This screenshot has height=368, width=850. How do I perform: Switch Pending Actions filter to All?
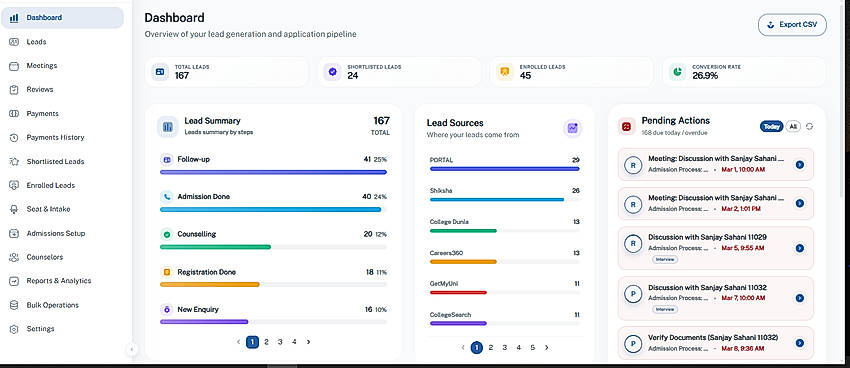[793, 126]
